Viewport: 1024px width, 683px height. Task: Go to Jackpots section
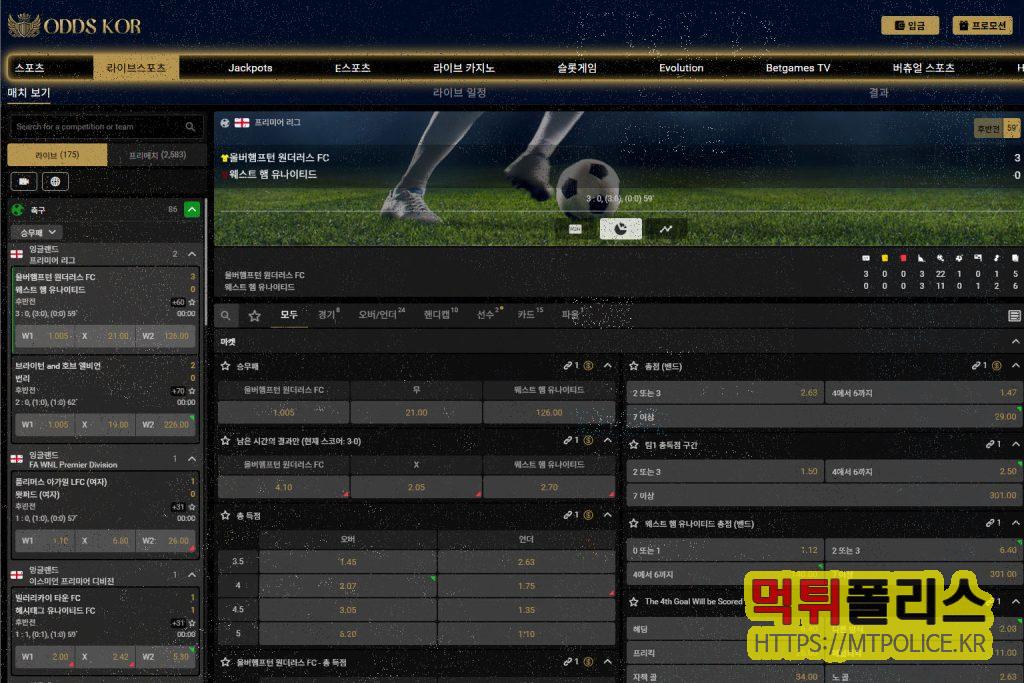[x=250, y=67]
